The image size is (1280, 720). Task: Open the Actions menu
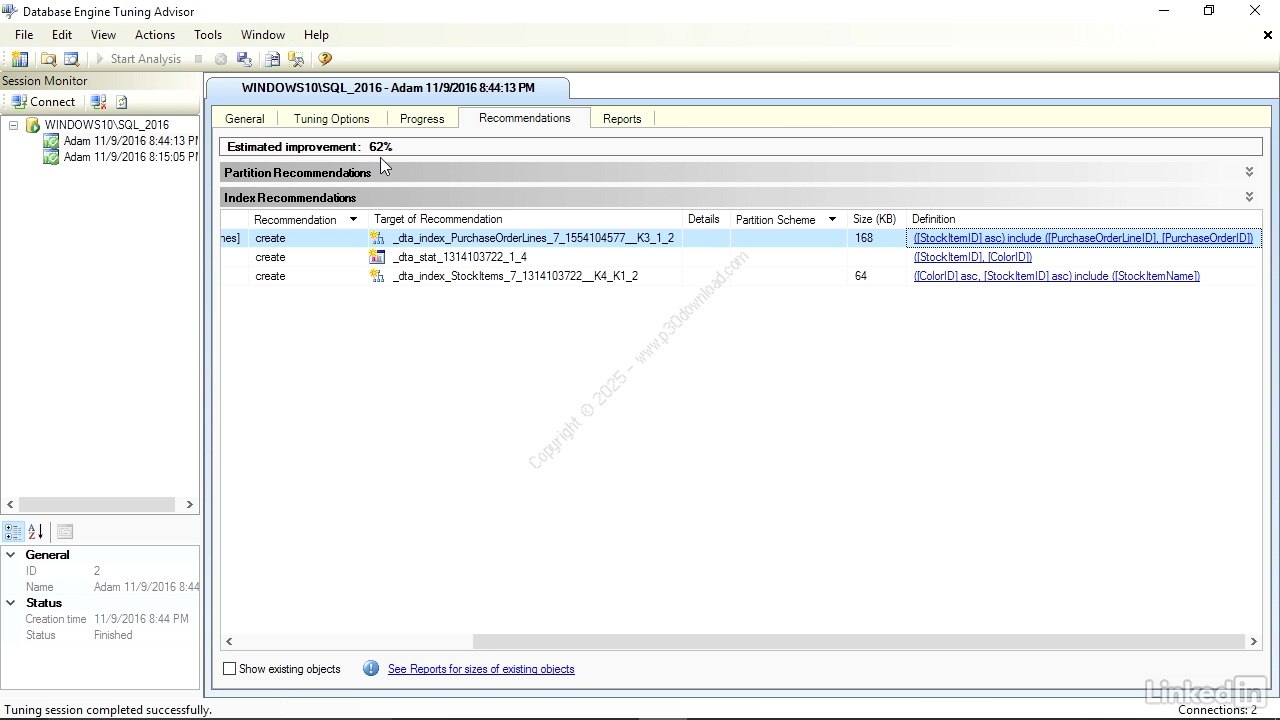(155, 34)
